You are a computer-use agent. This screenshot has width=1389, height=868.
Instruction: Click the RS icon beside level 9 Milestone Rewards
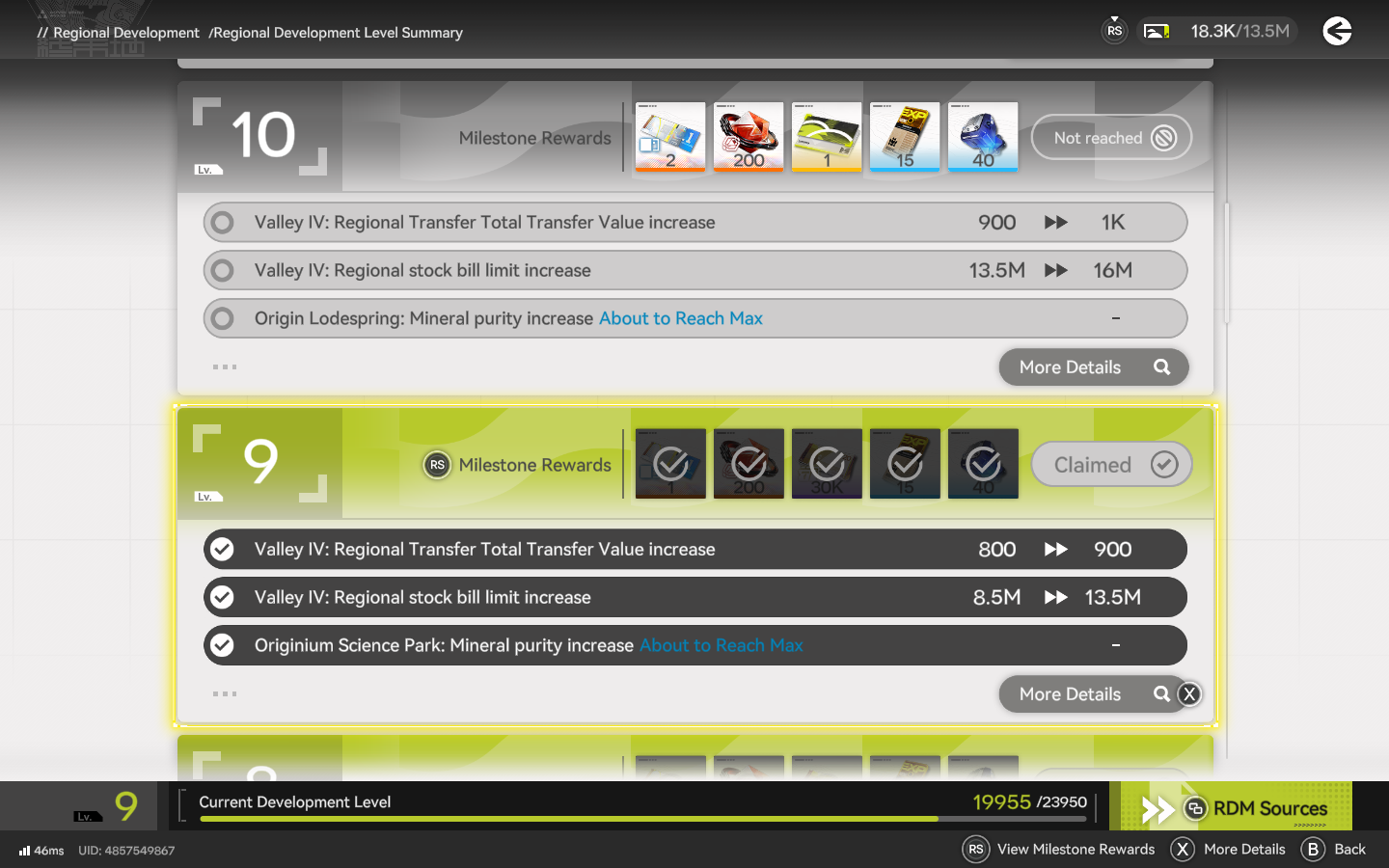coord(437,465)
